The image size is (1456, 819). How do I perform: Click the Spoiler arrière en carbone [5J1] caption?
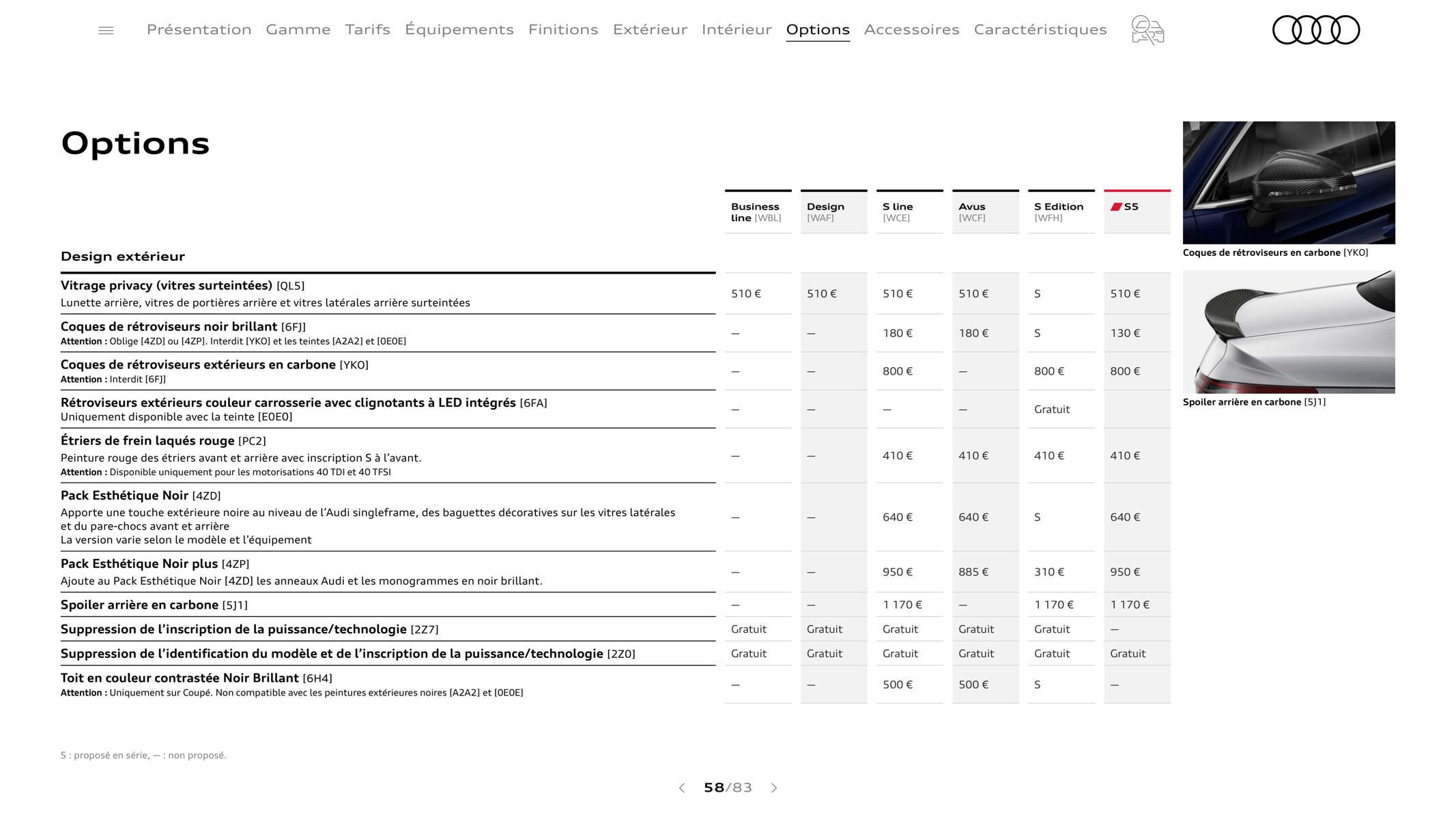pos(1254,402)
